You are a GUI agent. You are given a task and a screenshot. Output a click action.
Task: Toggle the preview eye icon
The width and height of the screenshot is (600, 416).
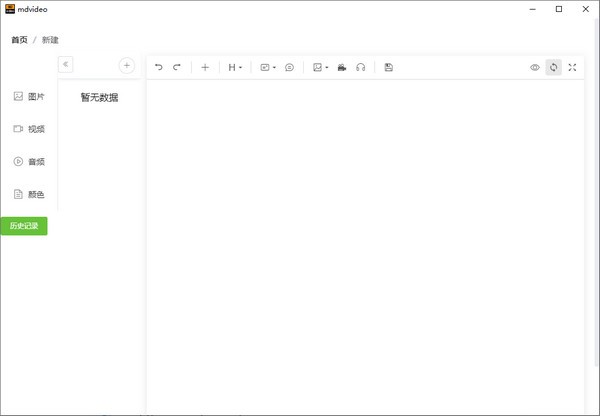point(535,67)
